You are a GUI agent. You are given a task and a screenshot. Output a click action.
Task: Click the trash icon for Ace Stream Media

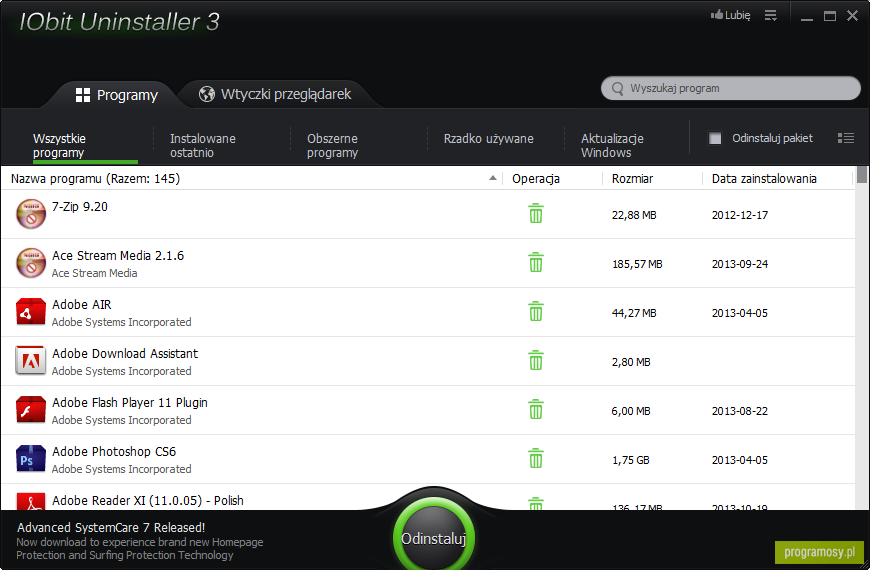pyautogui.click(x=535, y=263)
